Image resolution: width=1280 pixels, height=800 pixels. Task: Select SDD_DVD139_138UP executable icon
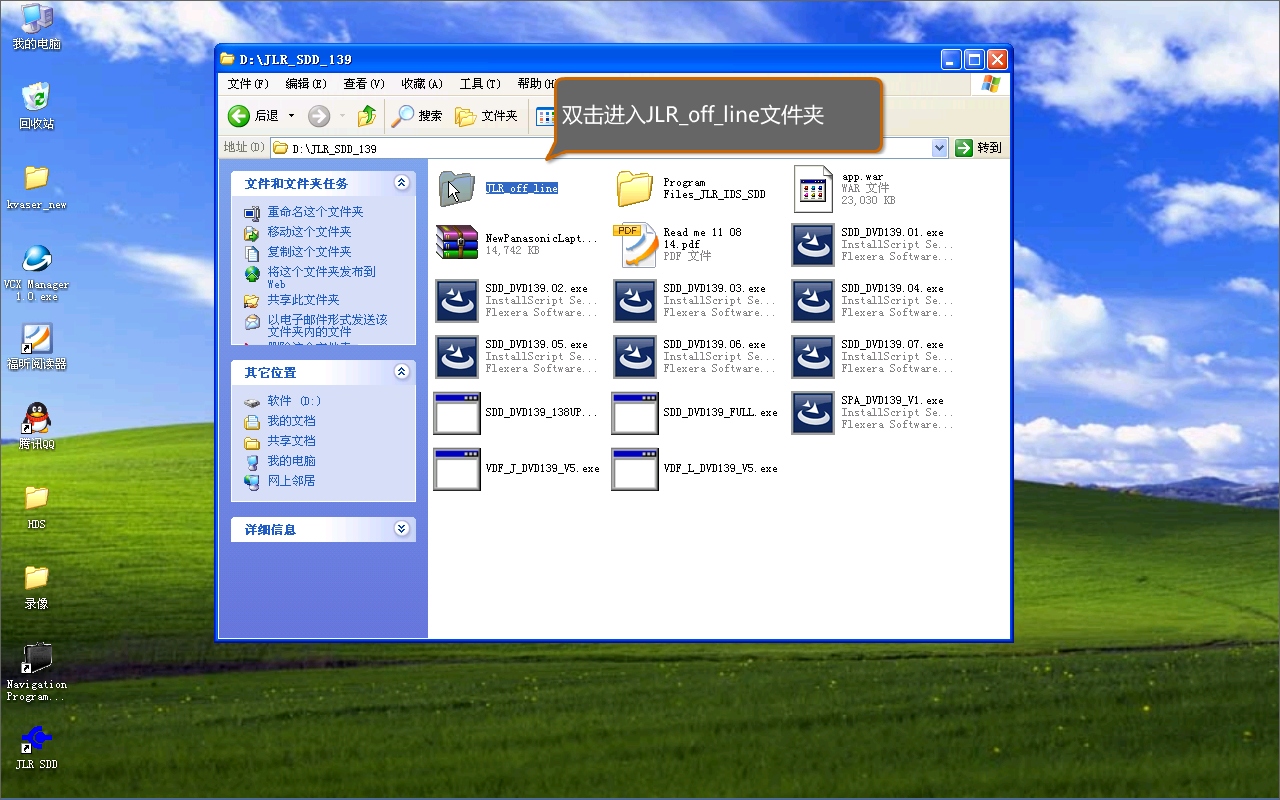click(x=457, y=413)
